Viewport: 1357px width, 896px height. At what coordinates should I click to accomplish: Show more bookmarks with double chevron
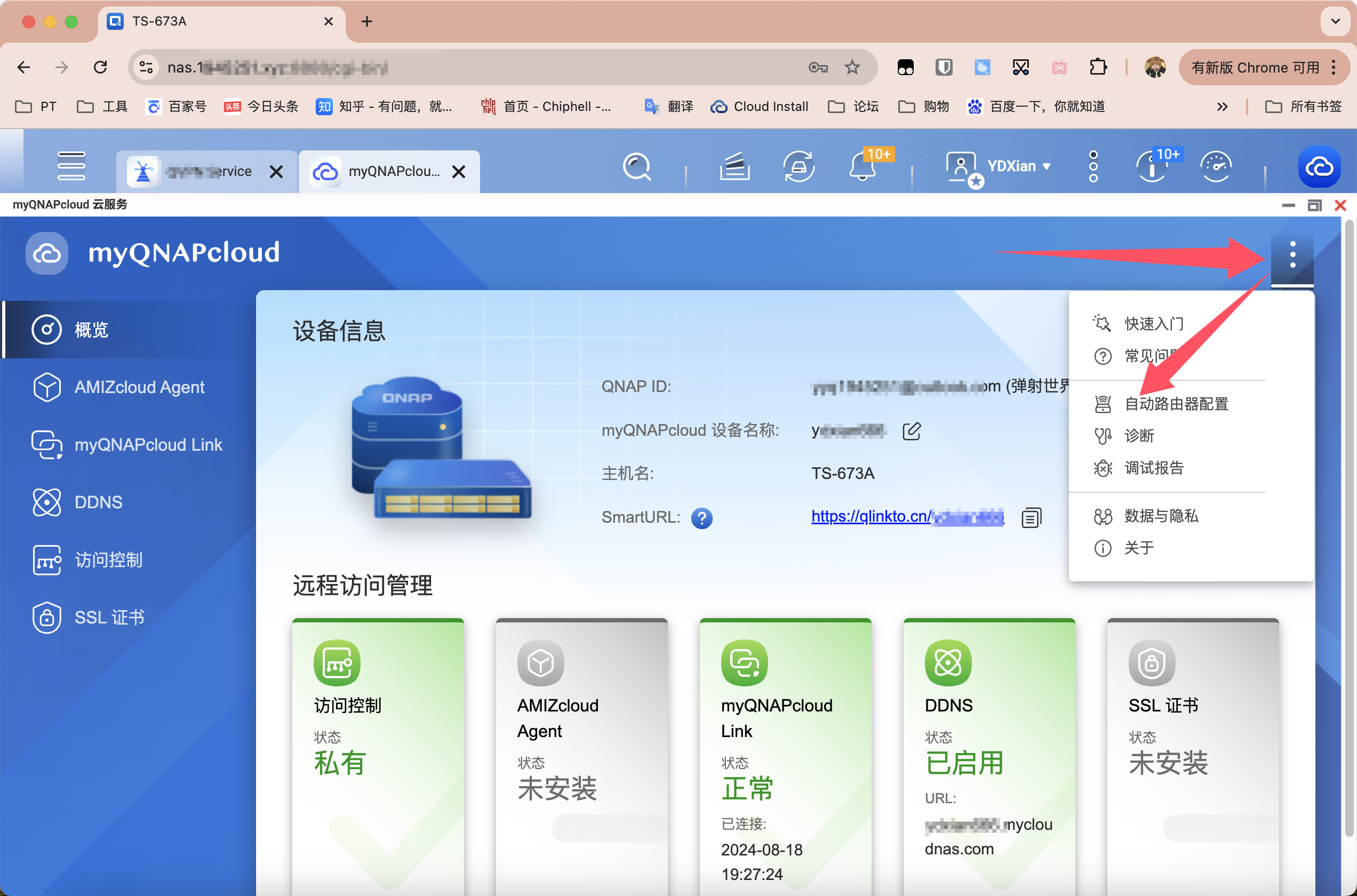(1222, 107)
